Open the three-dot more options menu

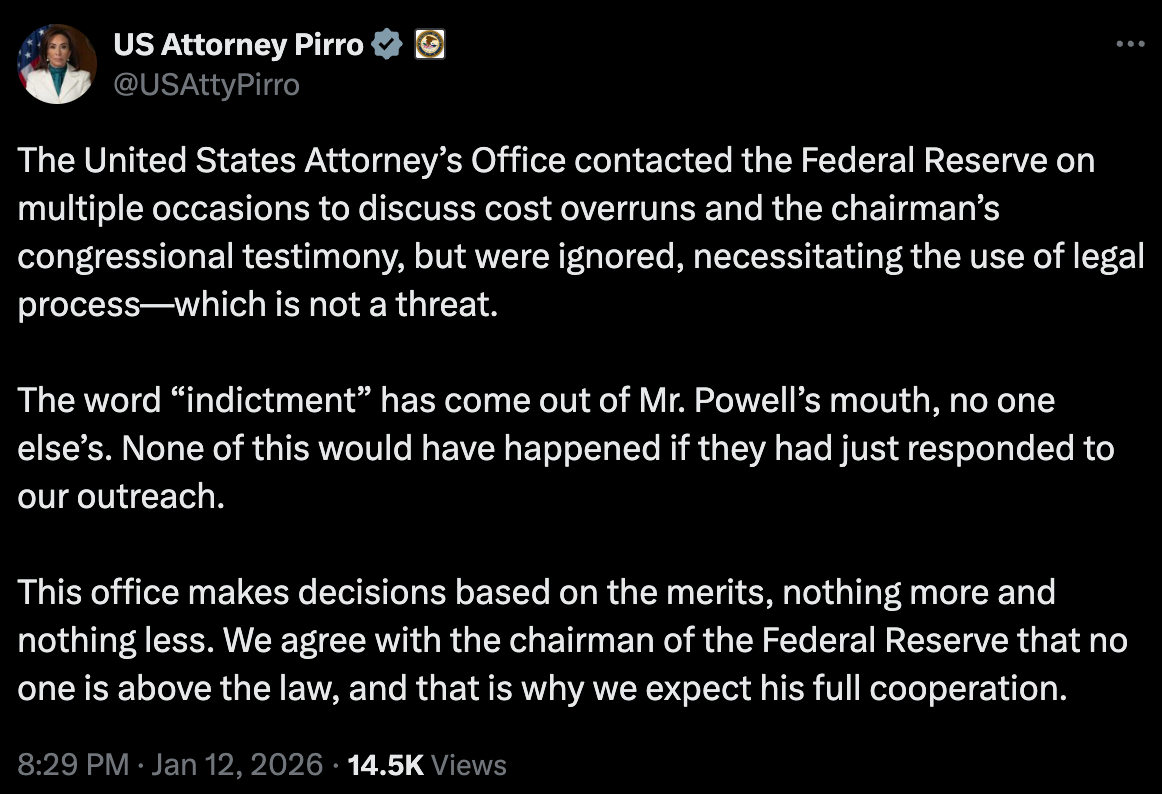coord(1129,44)
